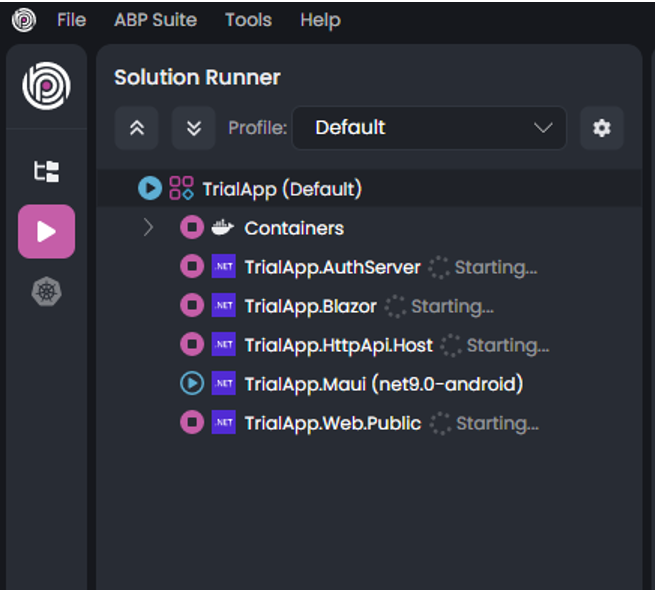
Task: Expand all items with double-down chevron
Action: (x=193, y=128)
